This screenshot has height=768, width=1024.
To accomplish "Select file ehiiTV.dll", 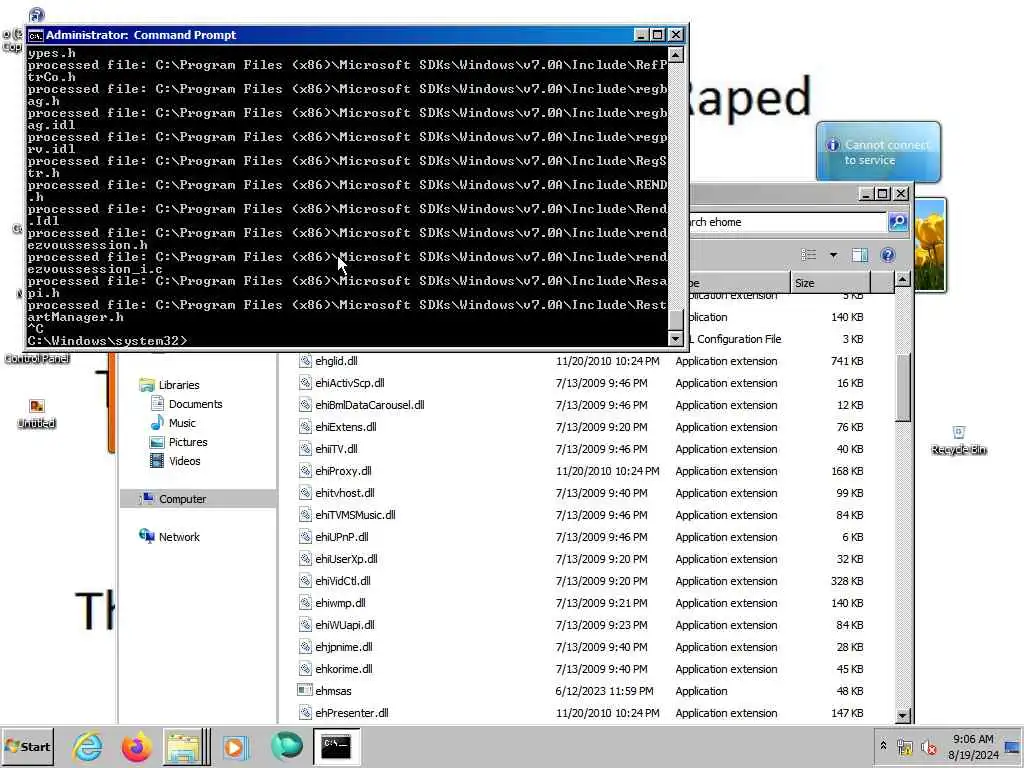I will 336,449.
